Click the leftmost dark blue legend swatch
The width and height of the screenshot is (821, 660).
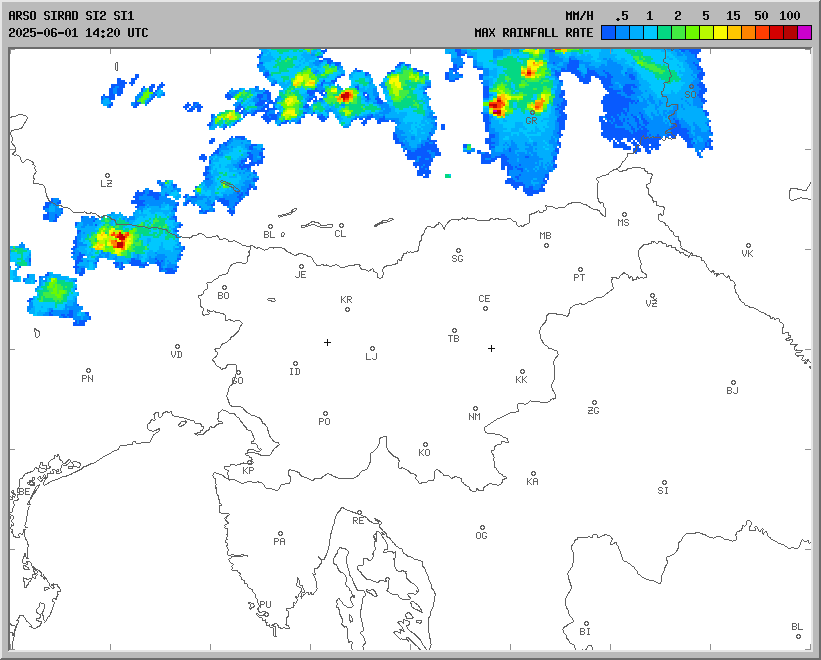608,33
